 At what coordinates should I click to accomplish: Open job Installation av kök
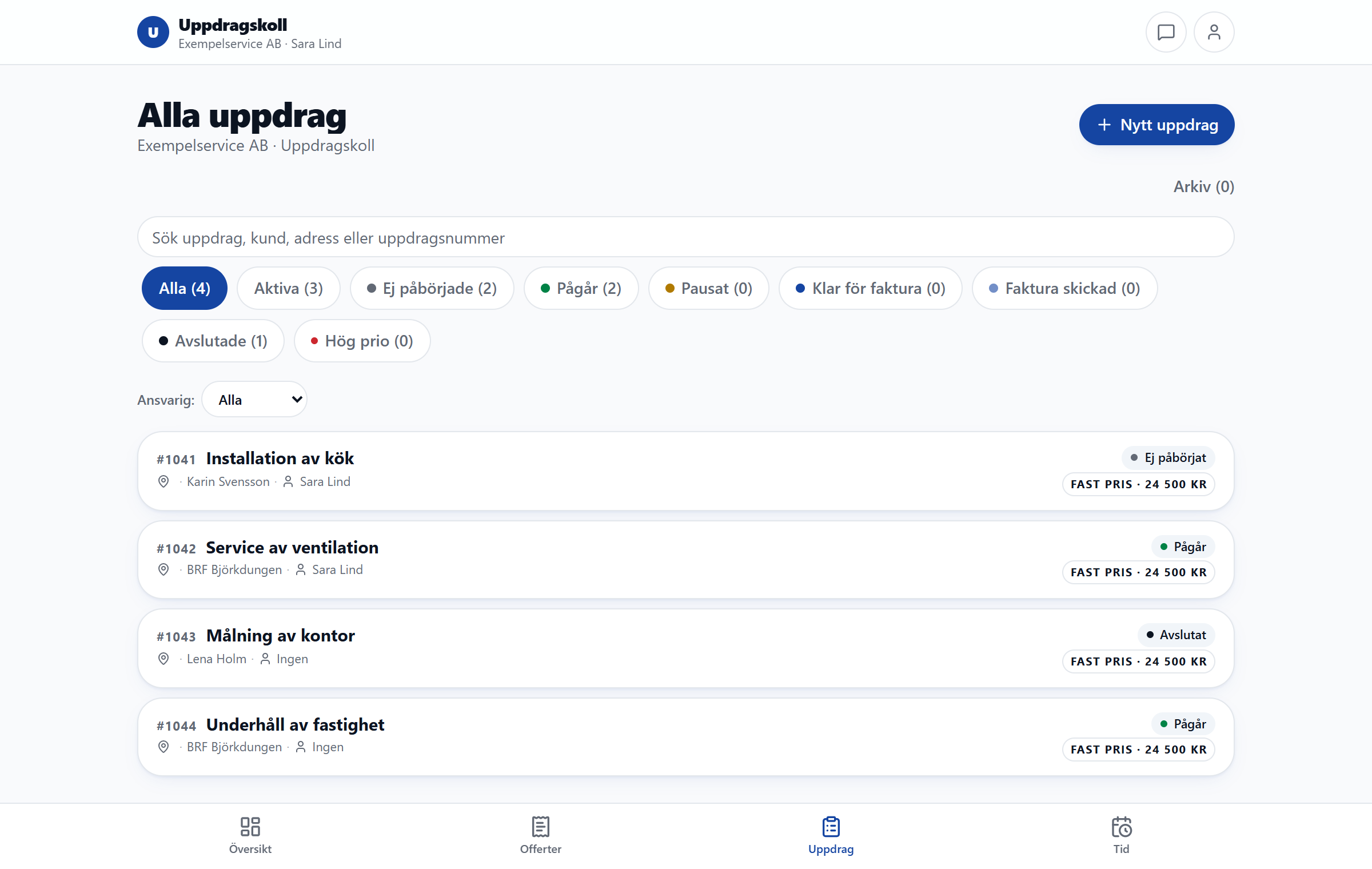685,471
